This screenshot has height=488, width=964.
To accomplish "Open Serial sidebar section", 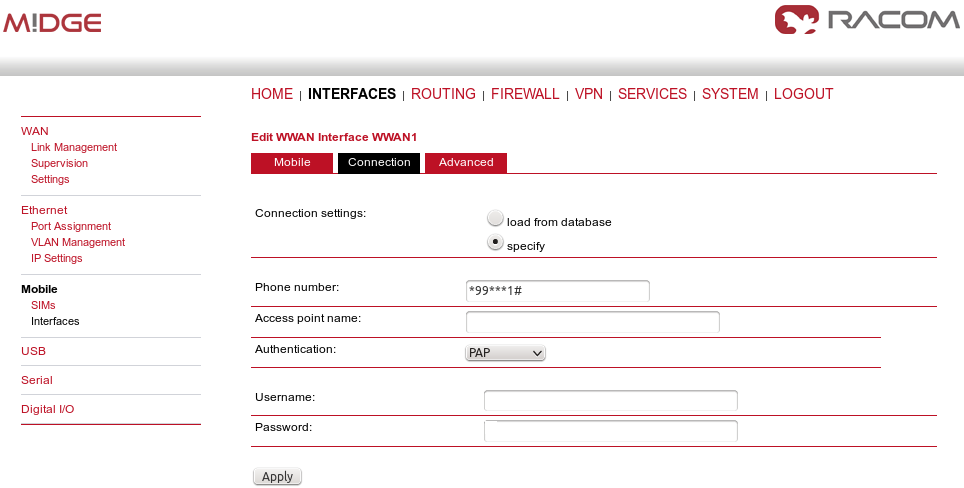I will click(x=37, y=380).
